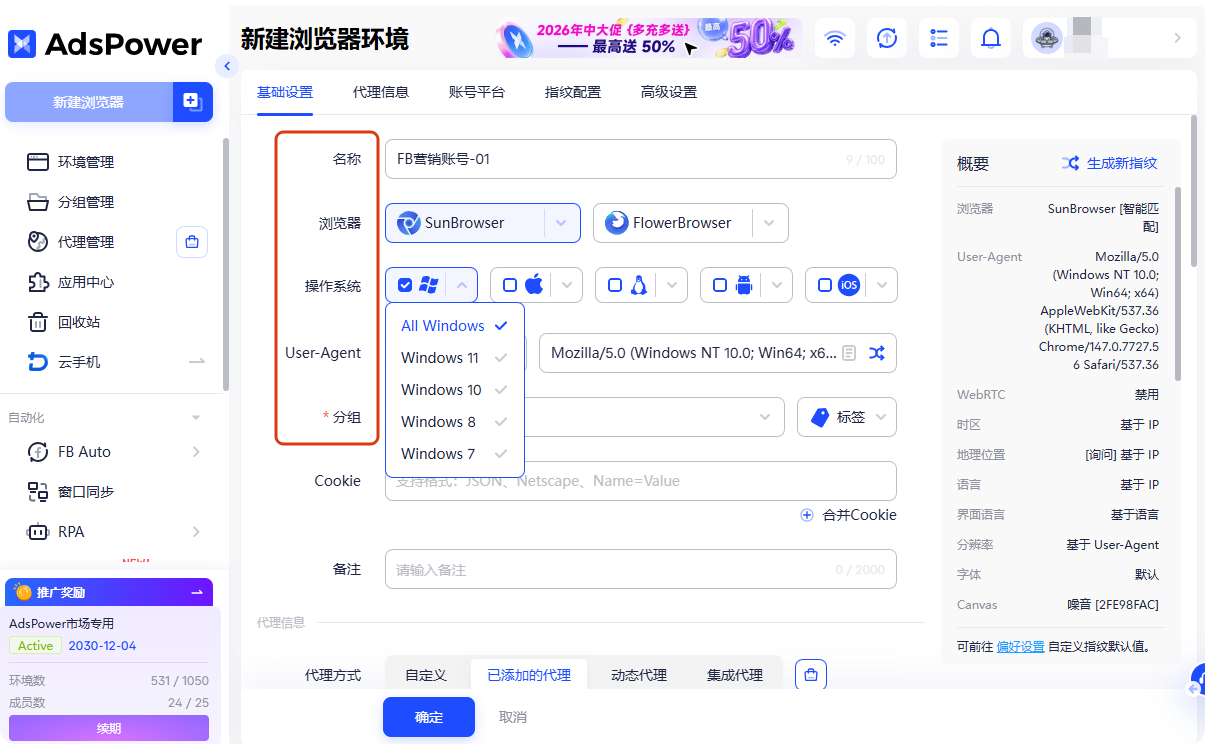The width and height of the screenshot is (1205, 744).
Task: Click the user avatar icon
Action: point(1047,38)
